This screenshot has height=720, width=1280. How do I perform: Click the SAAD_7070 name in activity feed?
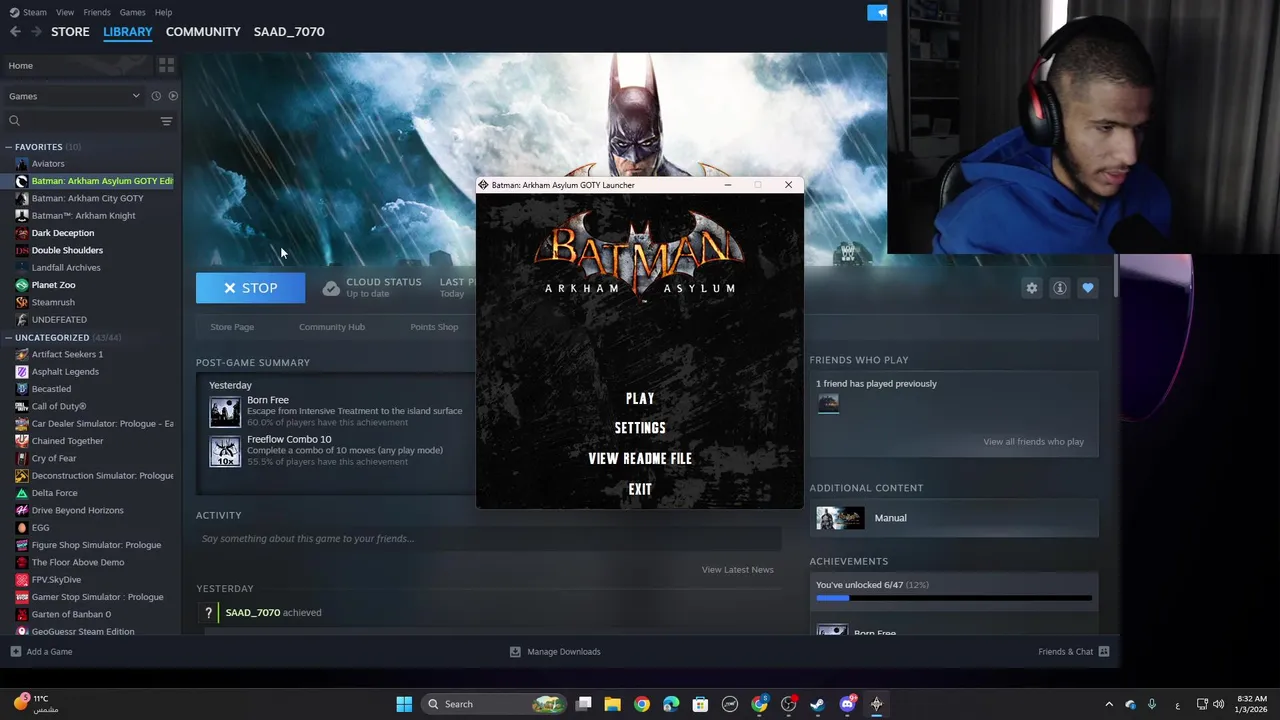coord(252,613)
